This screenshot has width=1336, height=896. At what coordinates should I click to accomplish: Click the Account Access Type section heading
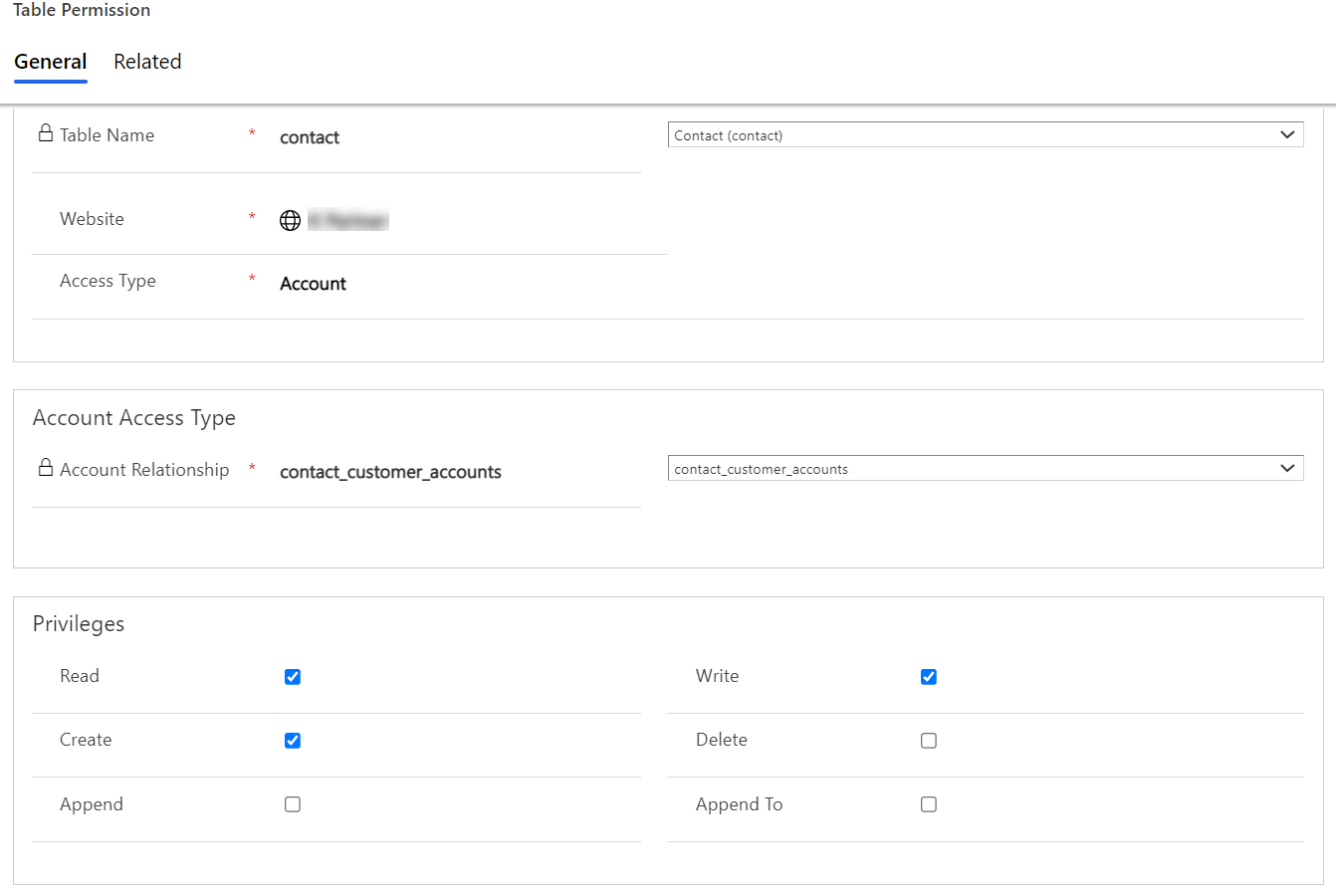pos(134,418)
